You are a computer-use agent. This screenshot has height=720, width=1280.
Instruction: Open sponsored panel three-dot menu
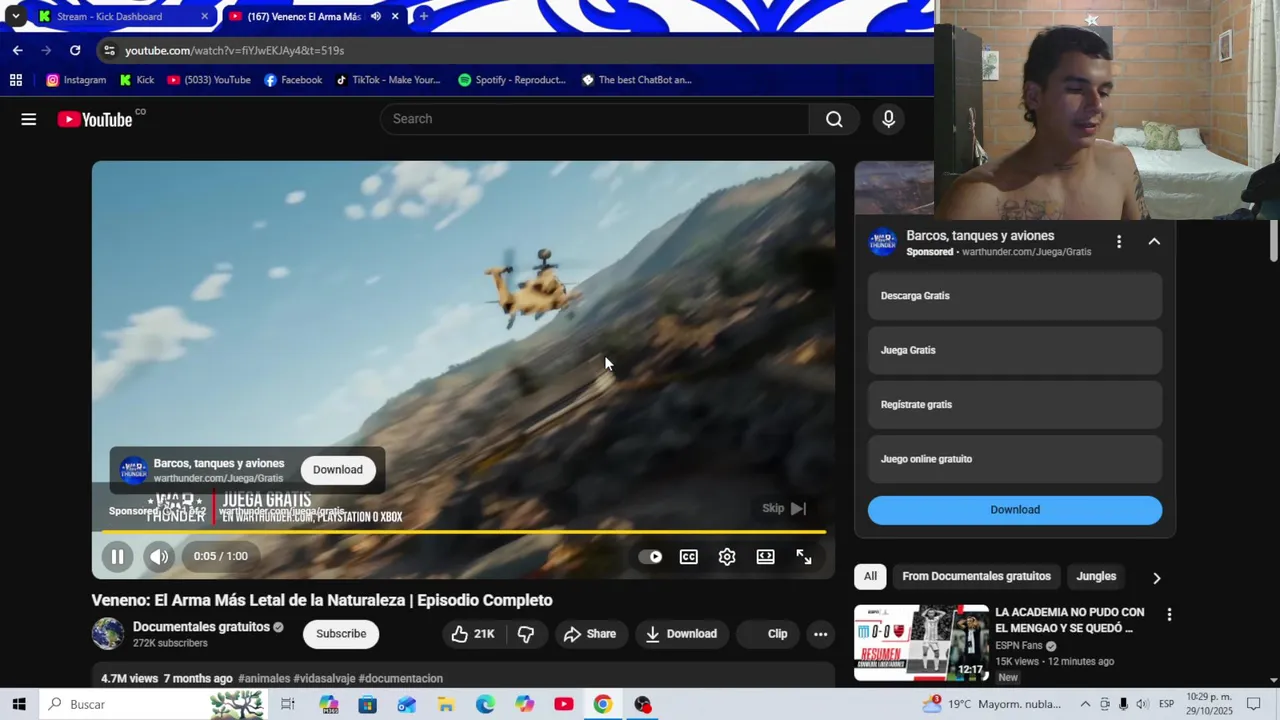coord(1119,242)
